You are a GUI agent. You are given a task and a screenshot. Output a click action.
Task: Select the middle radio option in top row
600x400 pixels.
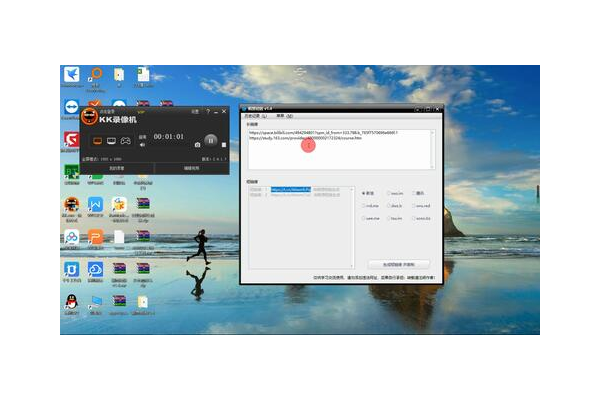pyautogui.click(x=389, y=193)
